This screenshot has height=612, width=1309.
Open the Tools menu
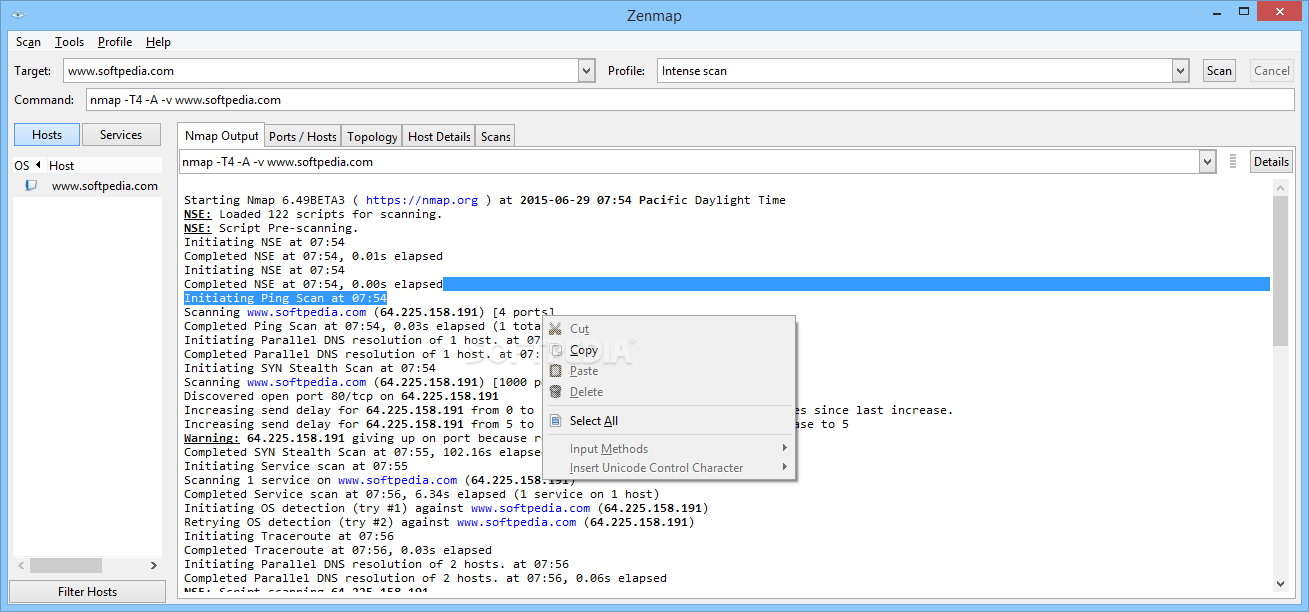pyautogui.click(x=69, y=42)
